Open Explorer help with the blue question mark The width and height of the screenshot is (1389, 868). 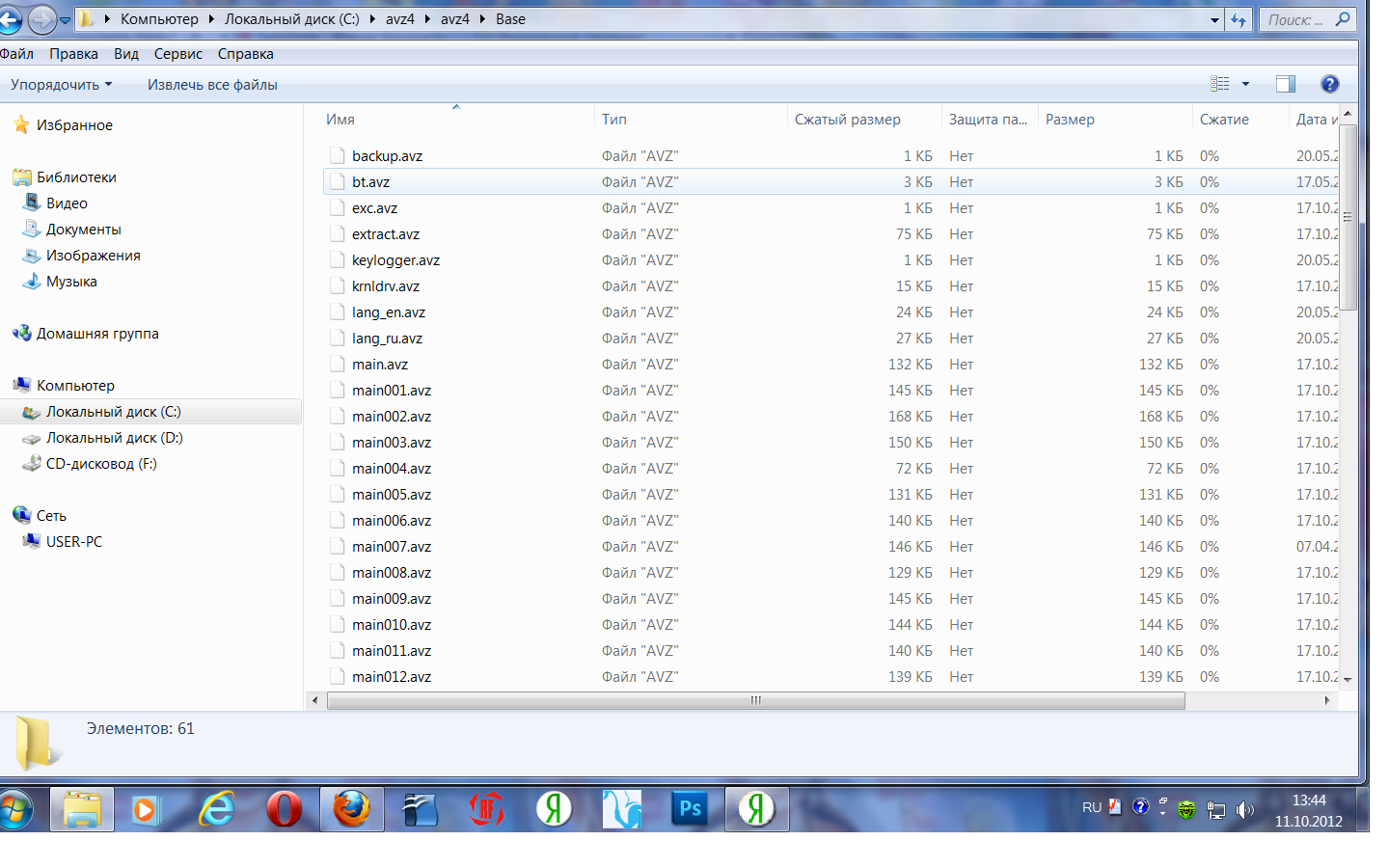pos(1330,84)
